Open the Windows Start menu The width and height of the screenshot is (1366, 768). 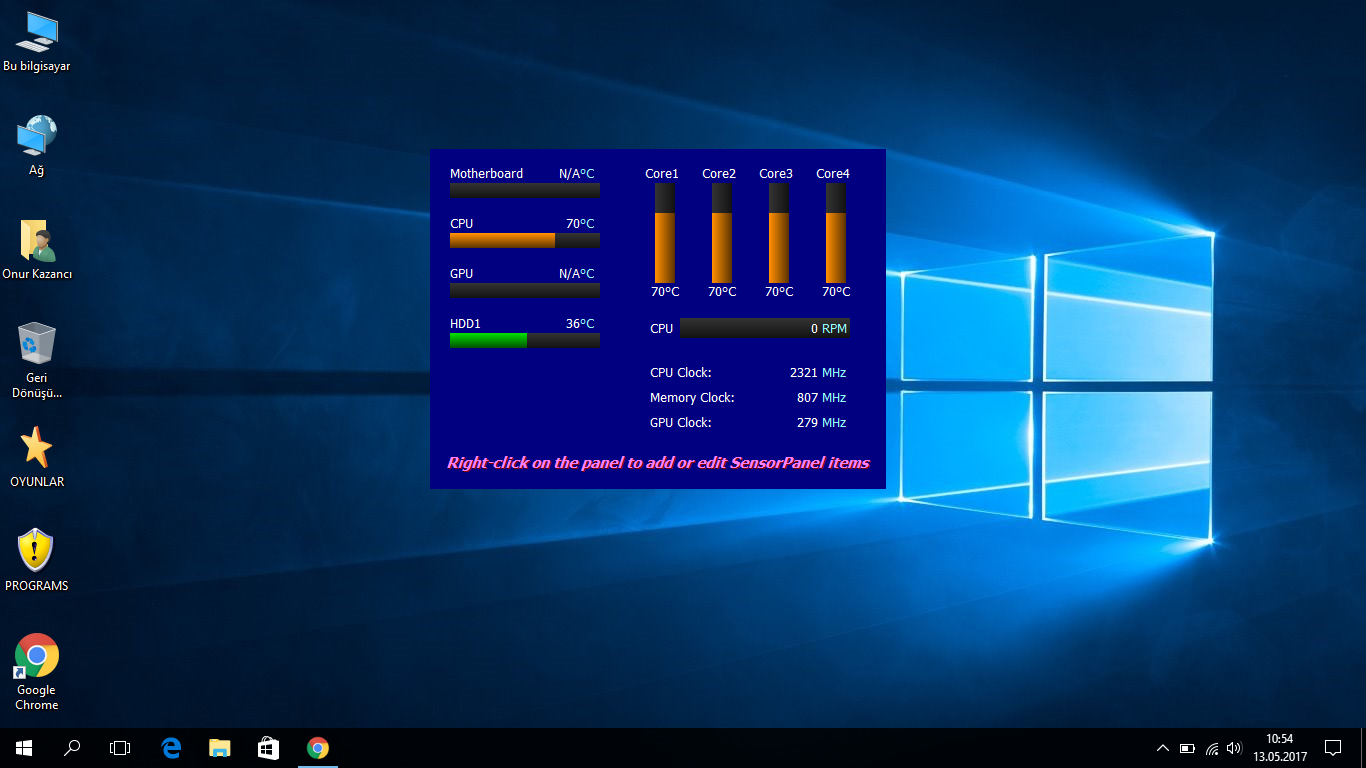coord(24,747)
